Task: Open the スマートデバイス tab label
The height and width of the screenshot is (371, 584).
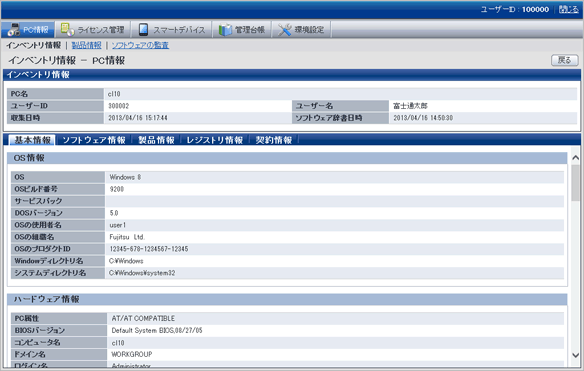Action: point(179,30)
